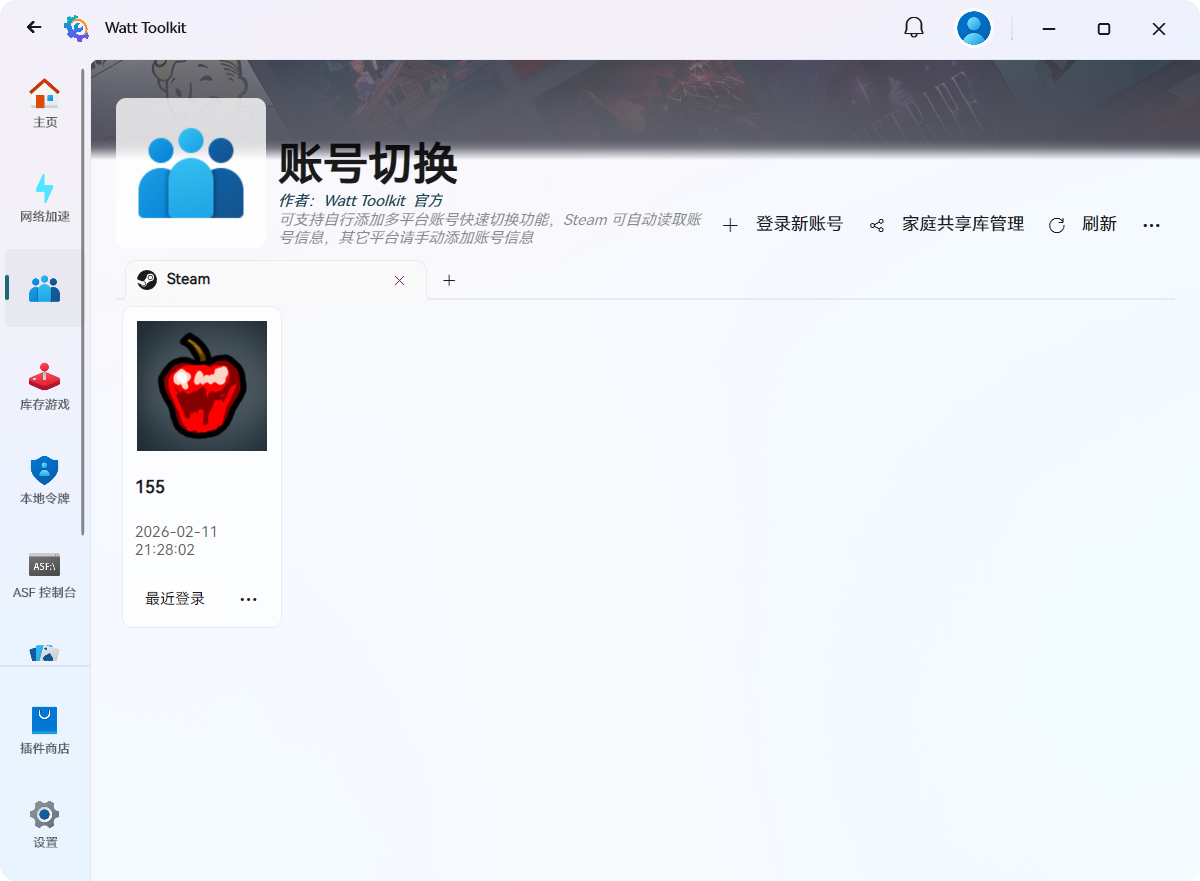Select the 账号切换 account switch sidebar icon

(45, 289)
